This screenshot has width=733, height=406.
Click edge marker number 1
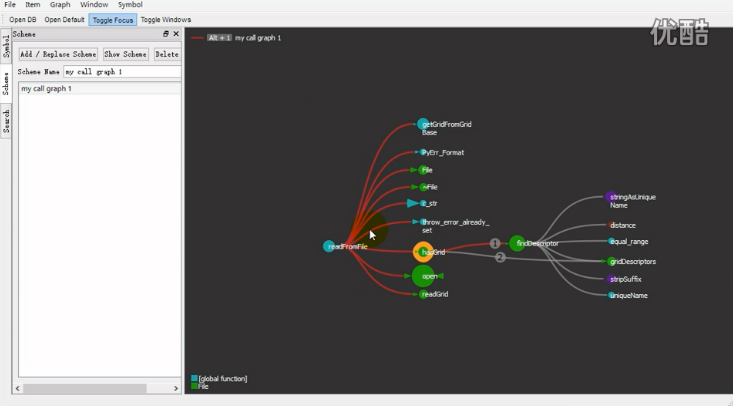click(x=495, y=243)
